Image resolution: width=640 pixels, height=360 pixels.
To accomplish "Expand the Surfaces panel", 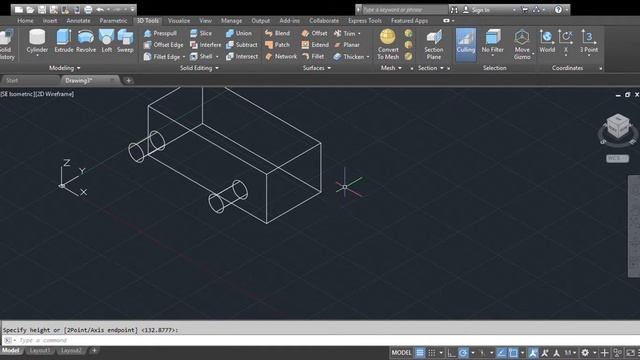I will pyautogui.click(x=317, y=68).
